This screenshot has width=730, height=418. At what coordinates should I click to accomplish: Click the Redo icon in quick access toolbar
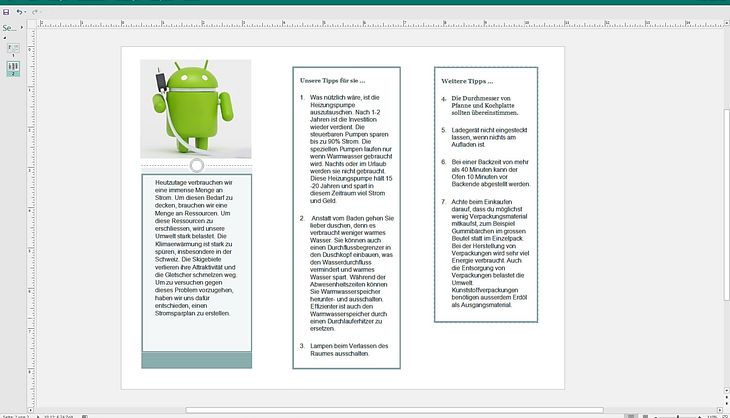tap(34, 12)
